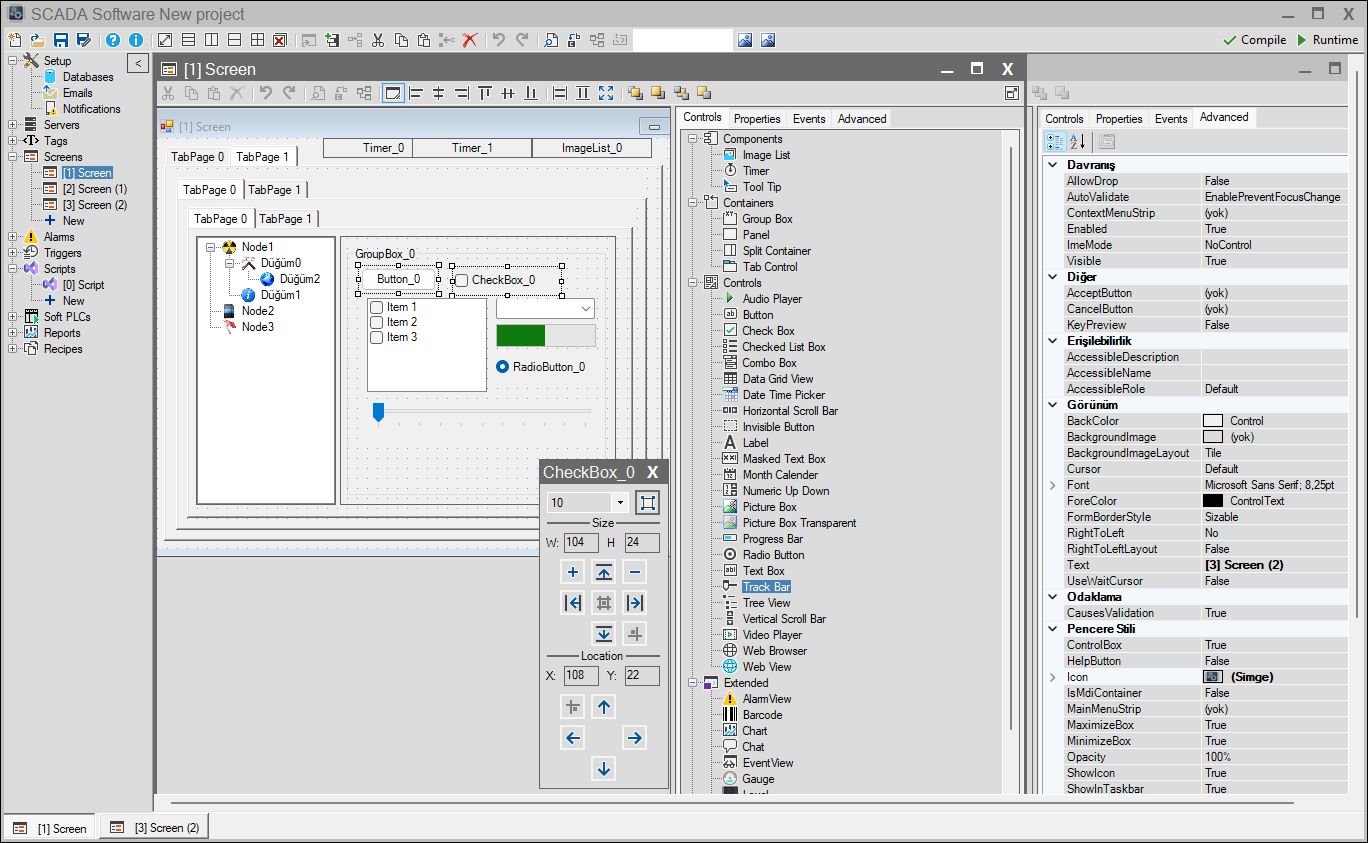
Task: Click the Runtime button
Action: click(1326, 40)
